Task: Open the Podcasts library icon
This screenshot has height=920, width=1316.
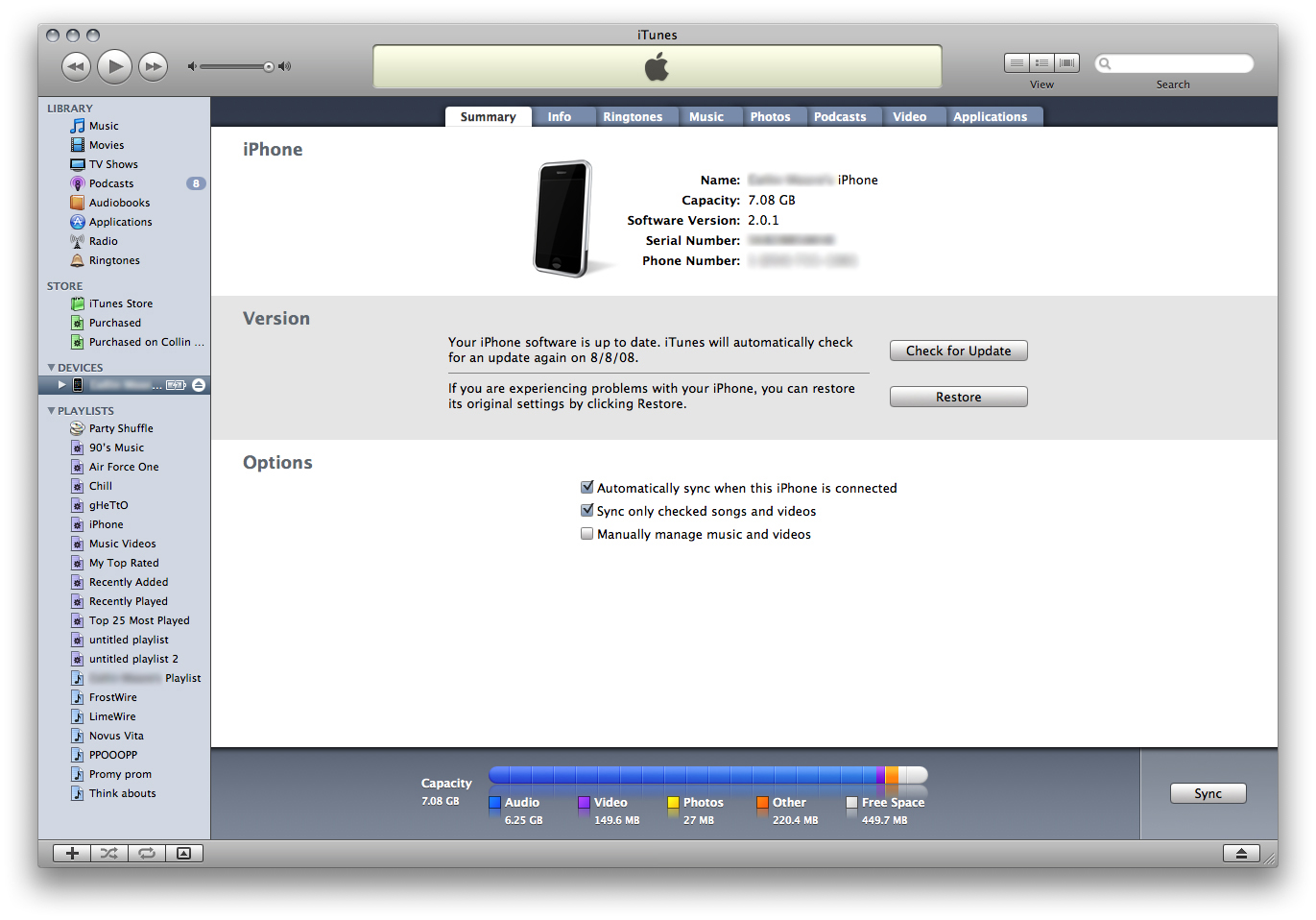Action: pos(78,183)
